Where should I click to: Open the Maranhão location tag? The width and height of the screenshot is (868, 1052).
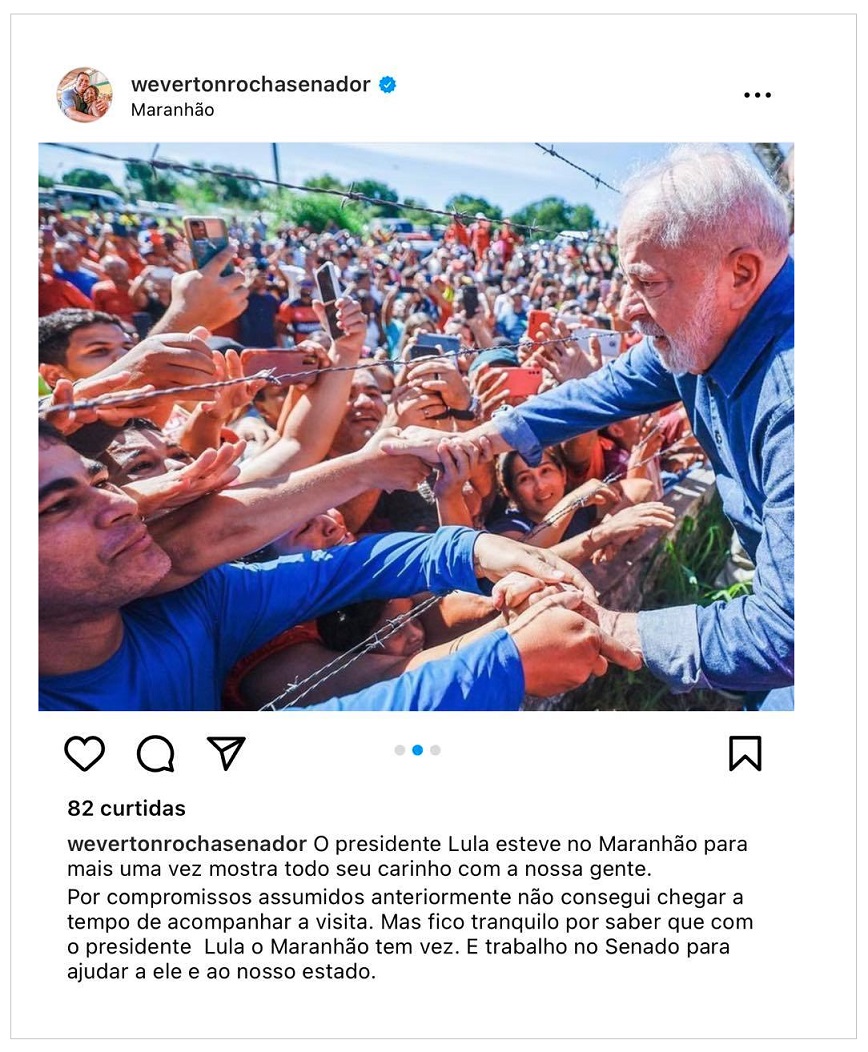click(x=172, y=110)
